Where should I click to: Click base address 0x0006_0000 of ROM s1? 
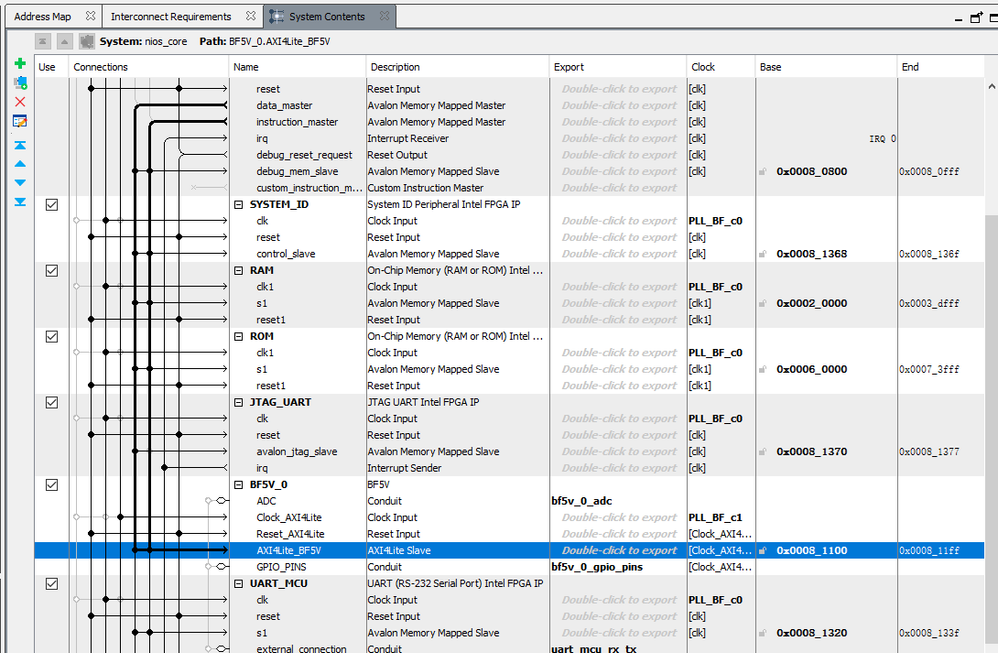point(812,369)
